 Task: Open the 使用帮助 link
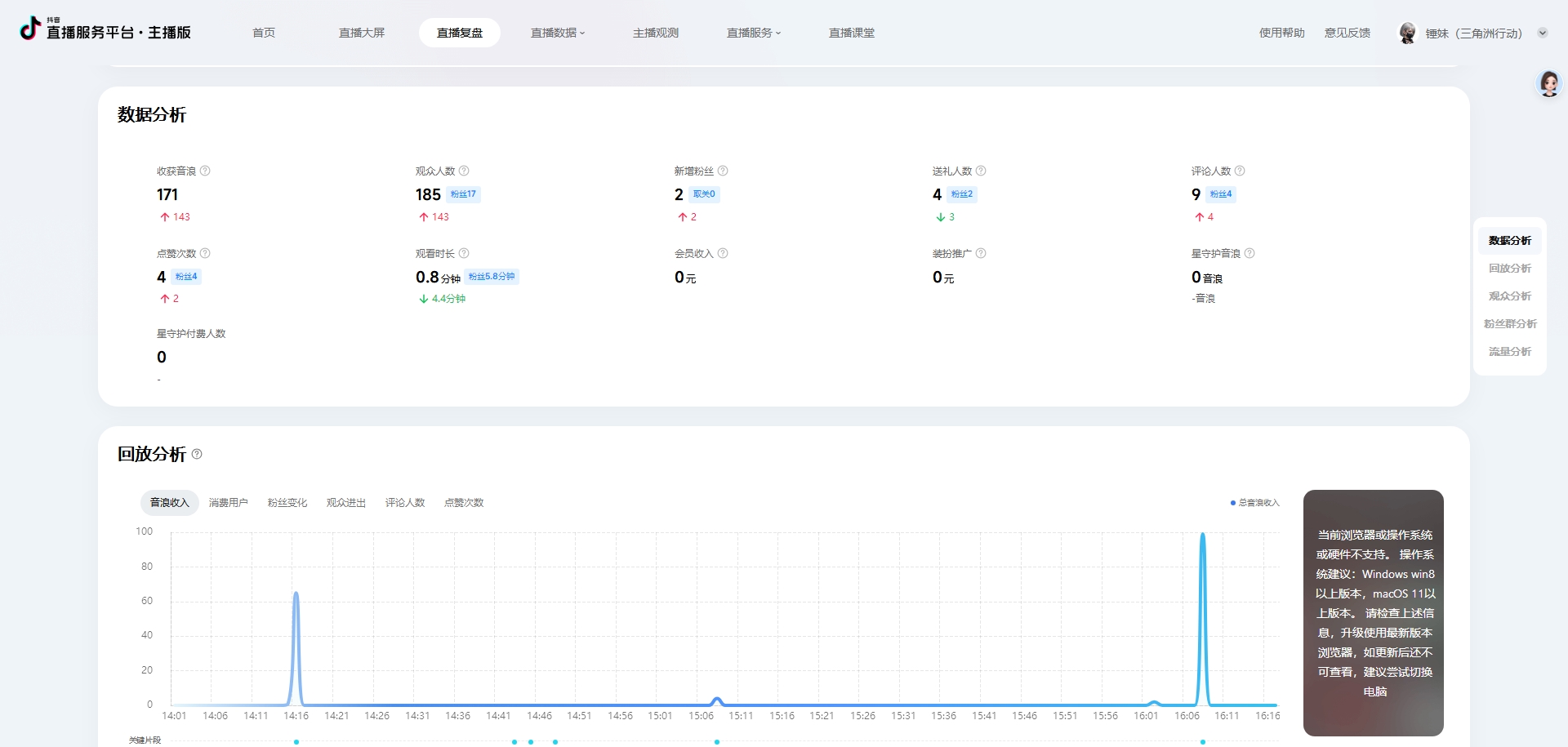click(1281, 33)
